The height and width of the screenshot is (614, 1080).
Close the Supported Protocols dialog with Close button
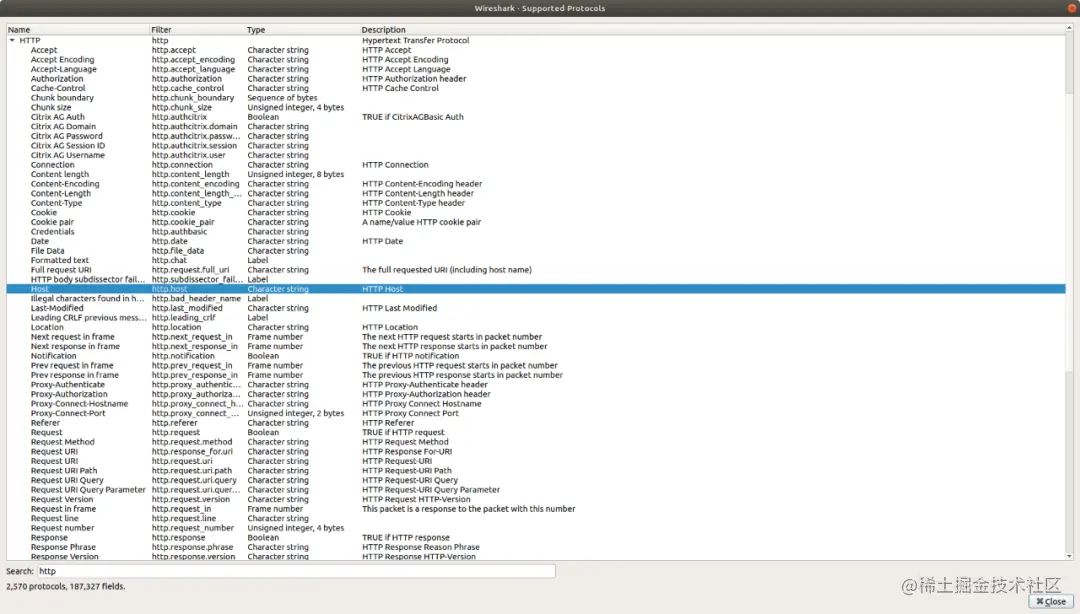1051,602
